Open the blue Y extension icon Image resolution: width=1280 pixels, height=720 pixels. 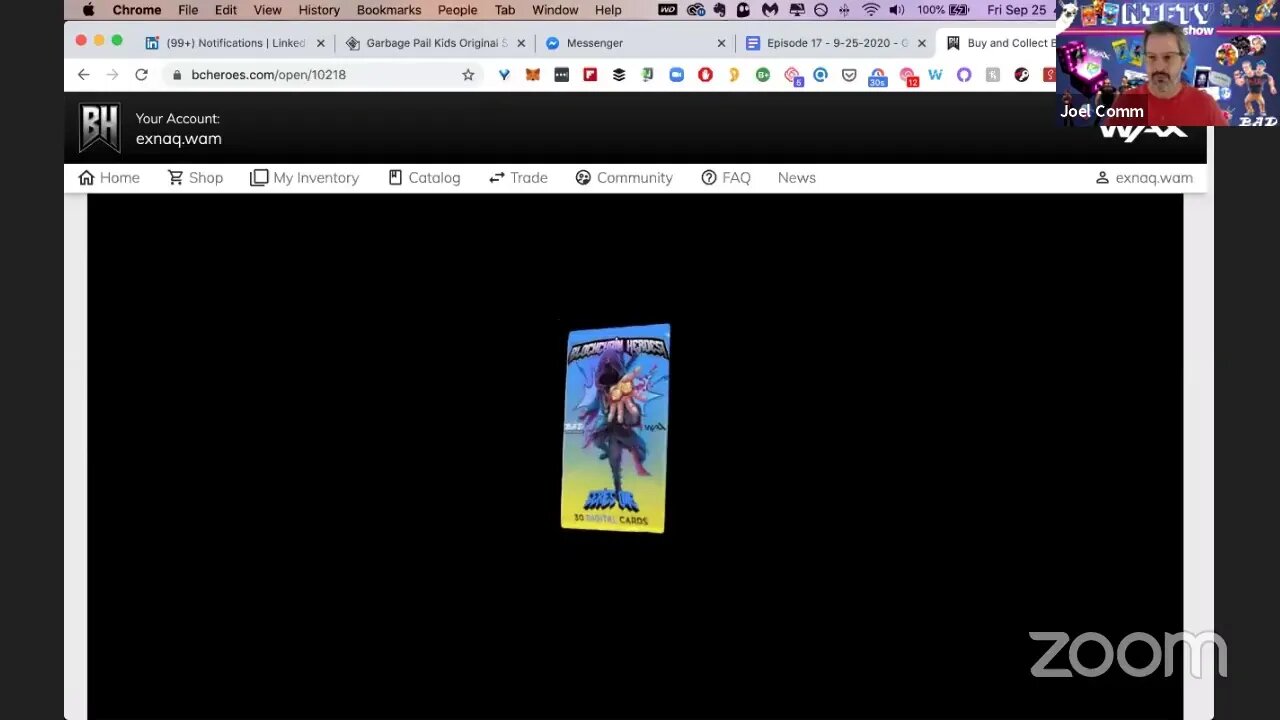pyautogui.click(x=504, y=74)
